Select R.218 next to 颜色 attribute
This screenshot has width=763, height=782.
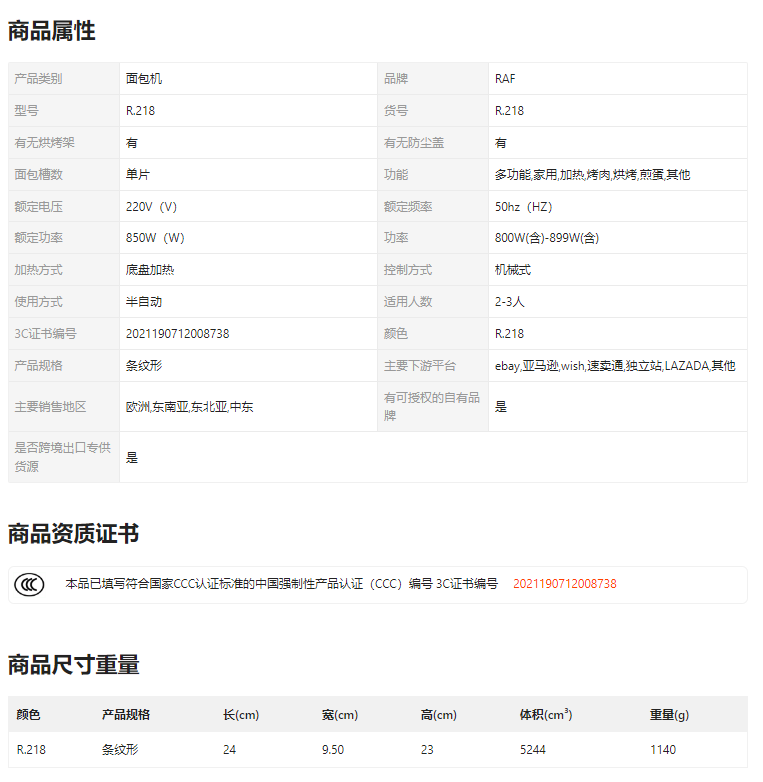pos(509,334)
